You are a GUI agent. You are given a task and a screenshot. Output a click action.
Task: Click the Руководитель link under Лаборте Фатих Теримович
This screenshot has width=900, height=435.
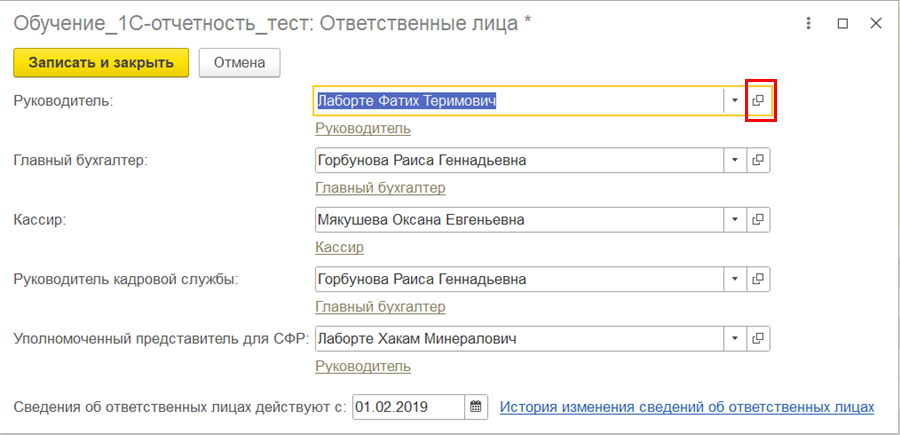point(362,128)
